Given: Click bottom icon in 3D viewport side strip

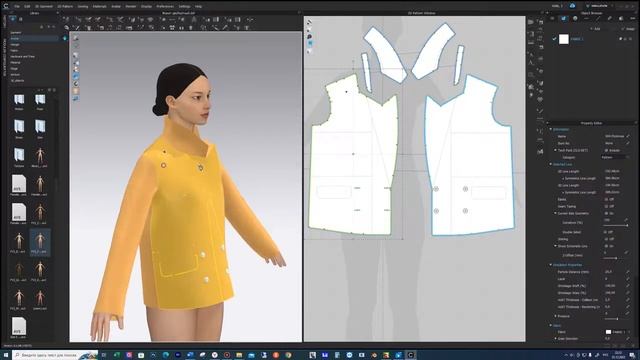Looking at the screenshot, I should (x=76, y=99).
